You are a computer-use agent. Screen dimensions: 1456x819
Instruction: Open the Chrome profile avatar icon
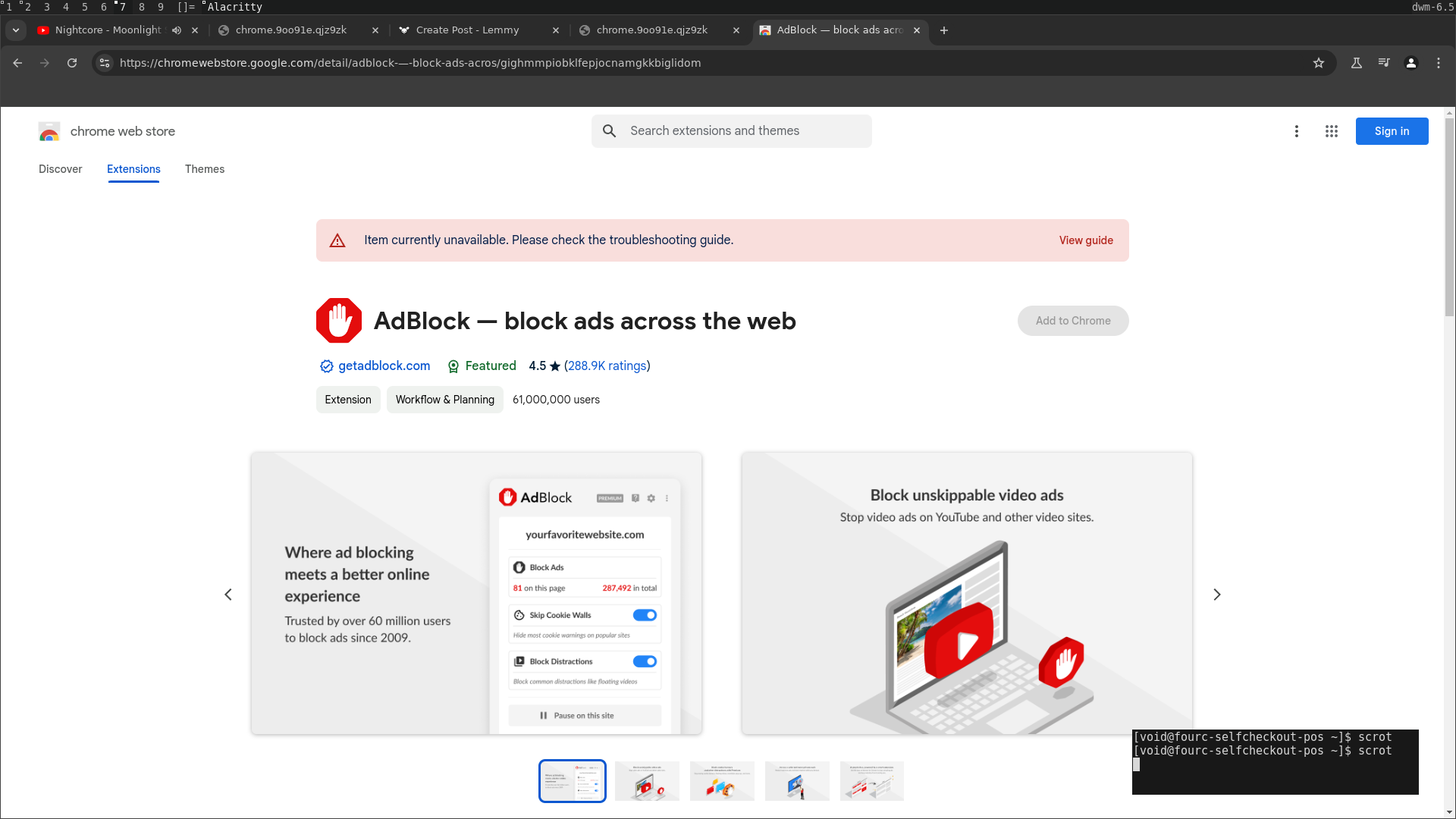coord(1411,63)
